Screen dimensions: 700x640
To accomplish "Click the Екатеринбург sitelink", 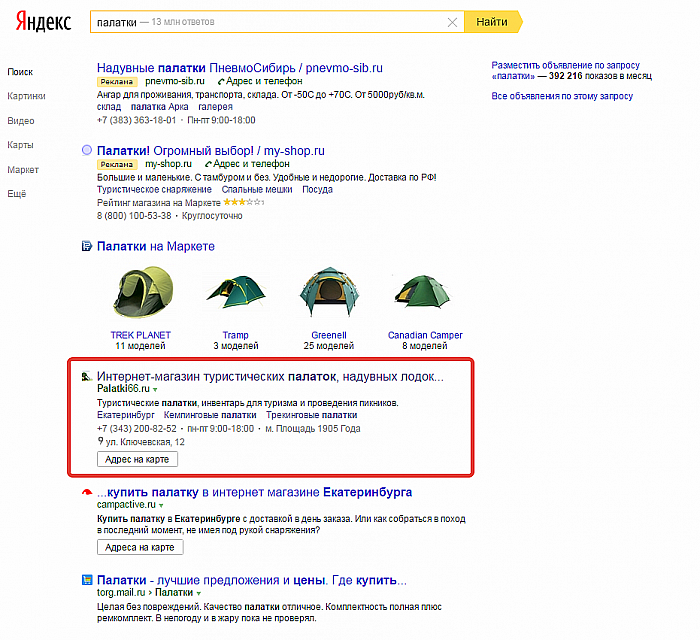I will pos(126,415).
